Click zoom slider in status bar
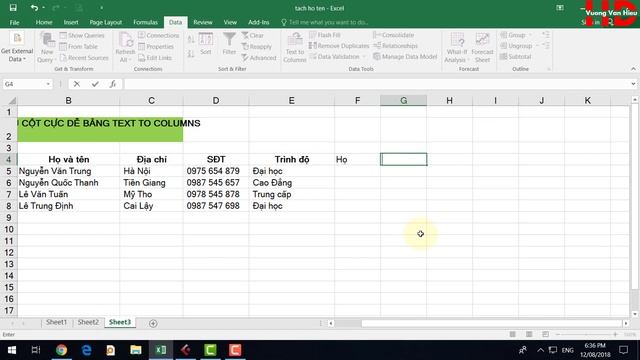This screenshot has height=360, width=640. pyautogui.click(x=586, y=334)
